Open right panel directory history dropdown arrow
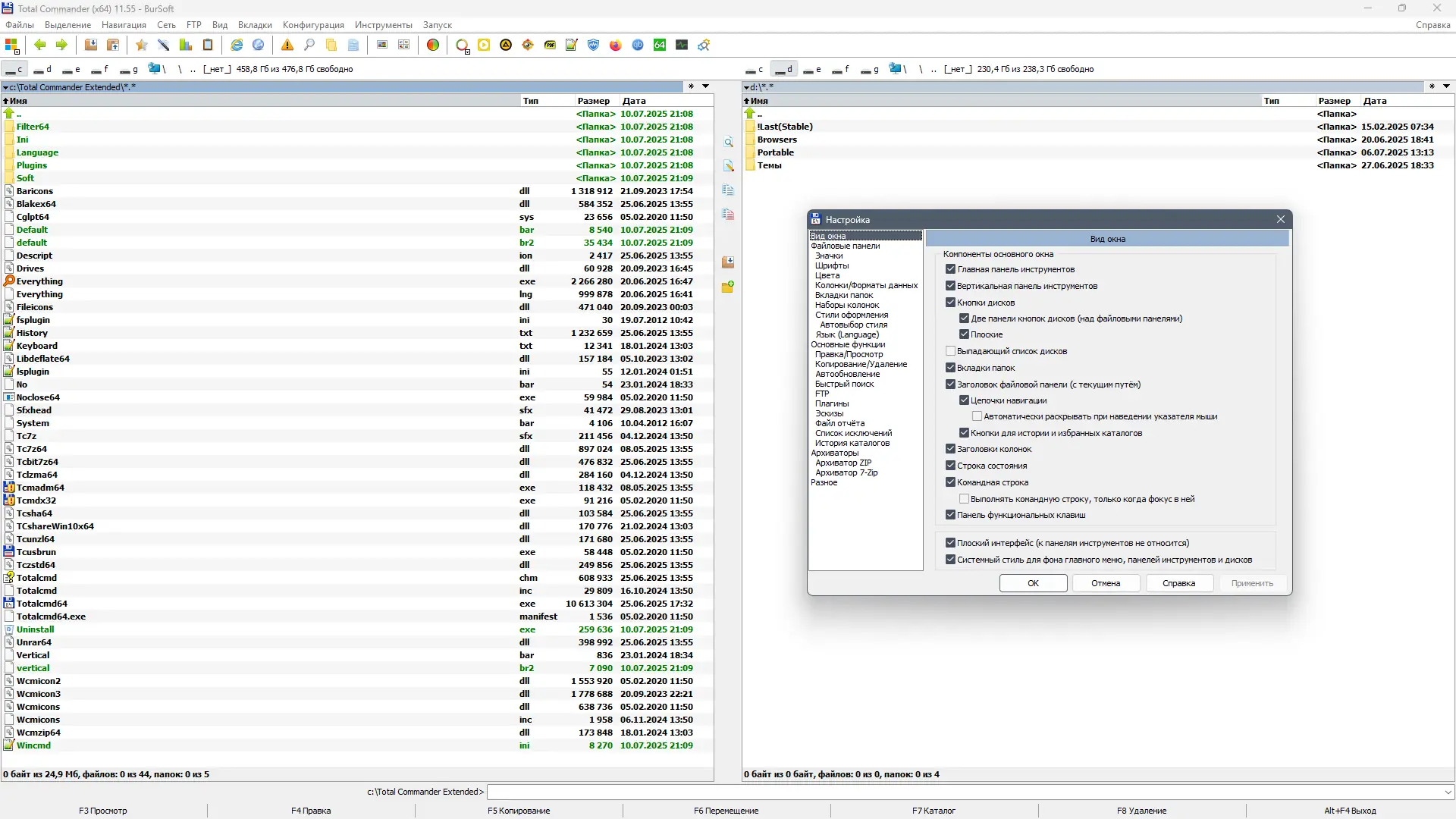Image resolution: width=1456 pixels, height=819 pixels. click(1446, 86)
